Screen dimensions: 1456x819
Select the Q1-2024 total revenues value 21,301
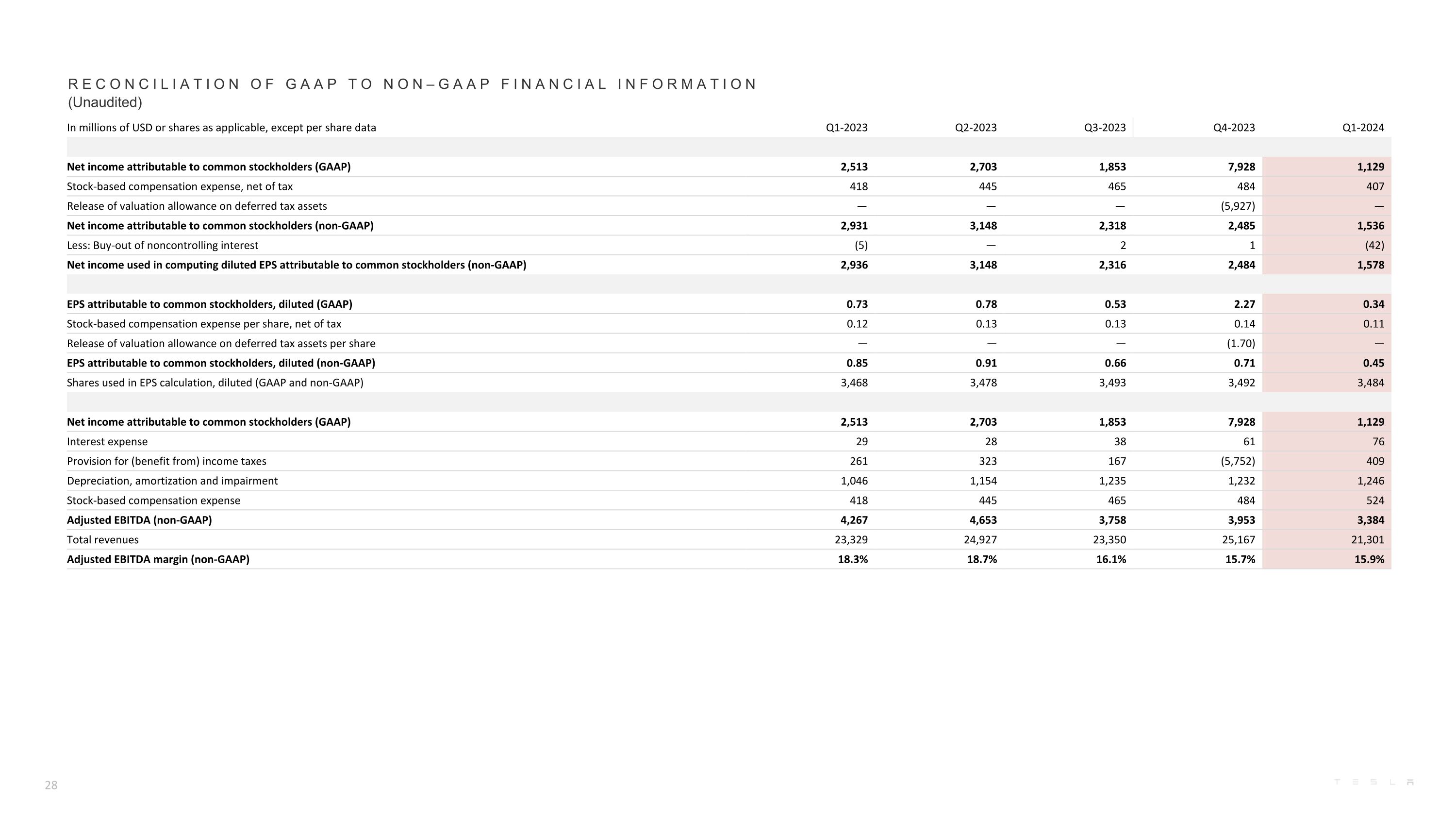tap(1367, 540)
